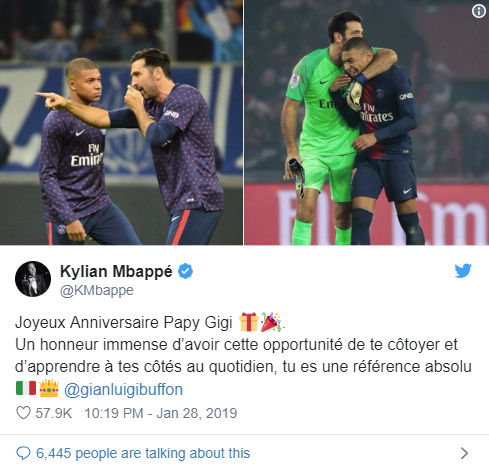Click the gift box emoji
This screenshot has width=489, height=471.
click(x=249, y=322)
